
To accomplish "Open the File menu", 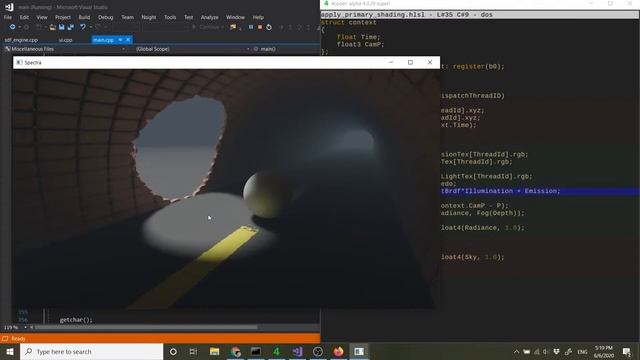I will pos(8,17).
